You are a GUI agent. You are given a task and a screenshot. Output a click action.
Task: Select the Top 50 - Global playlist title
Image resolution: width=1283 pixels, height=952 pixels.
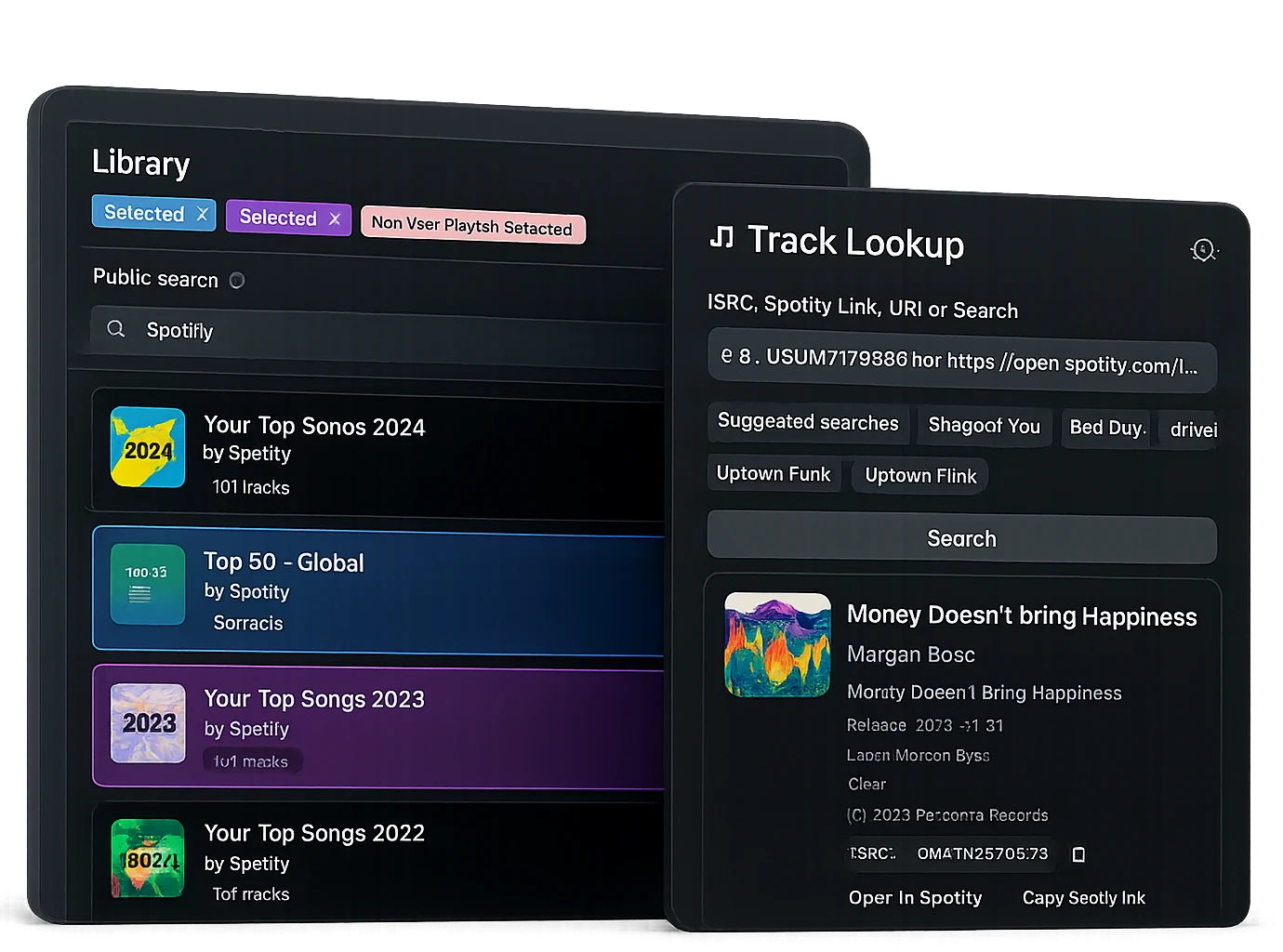[x=284, y=562]
